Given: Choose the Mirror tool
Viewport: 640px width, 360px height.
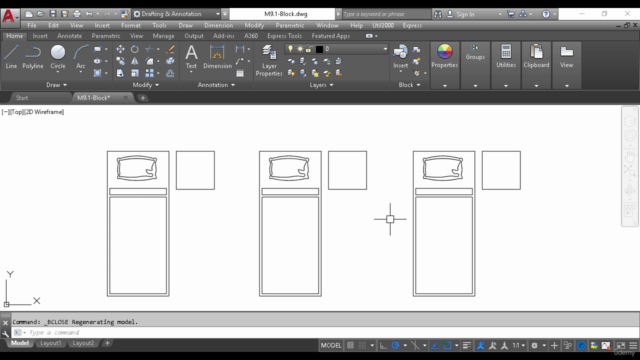Looking at the screenshot, I should pos(135,61).
